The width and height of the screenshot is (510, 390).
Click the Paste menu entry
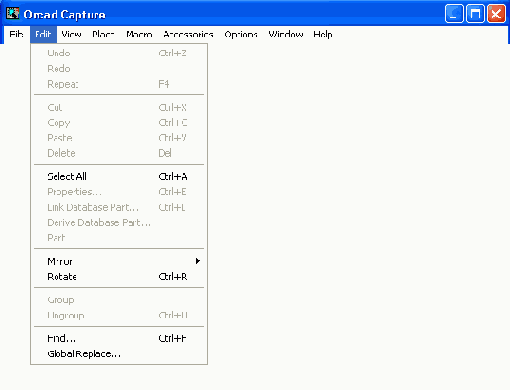tap(119, 138)
